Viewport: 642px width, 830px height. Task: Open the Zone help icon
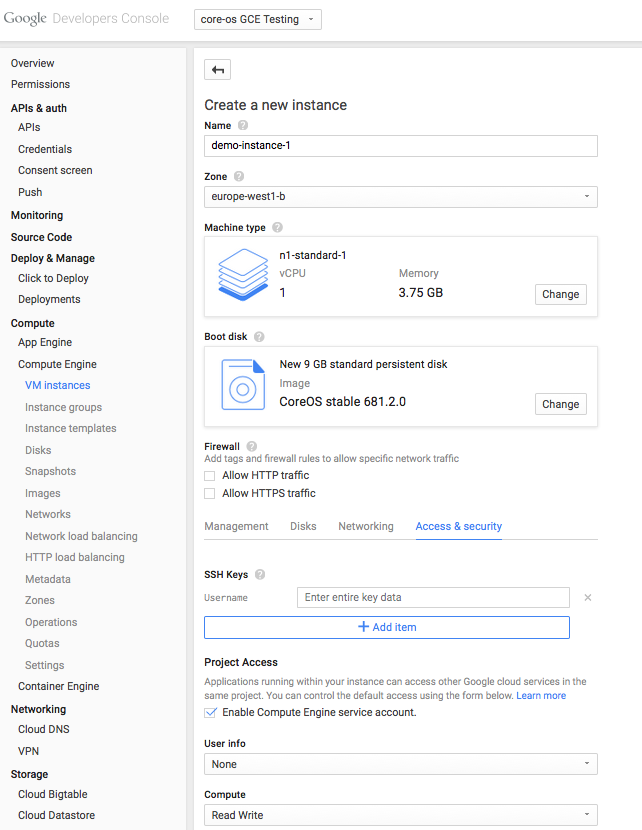click(239, 176)
